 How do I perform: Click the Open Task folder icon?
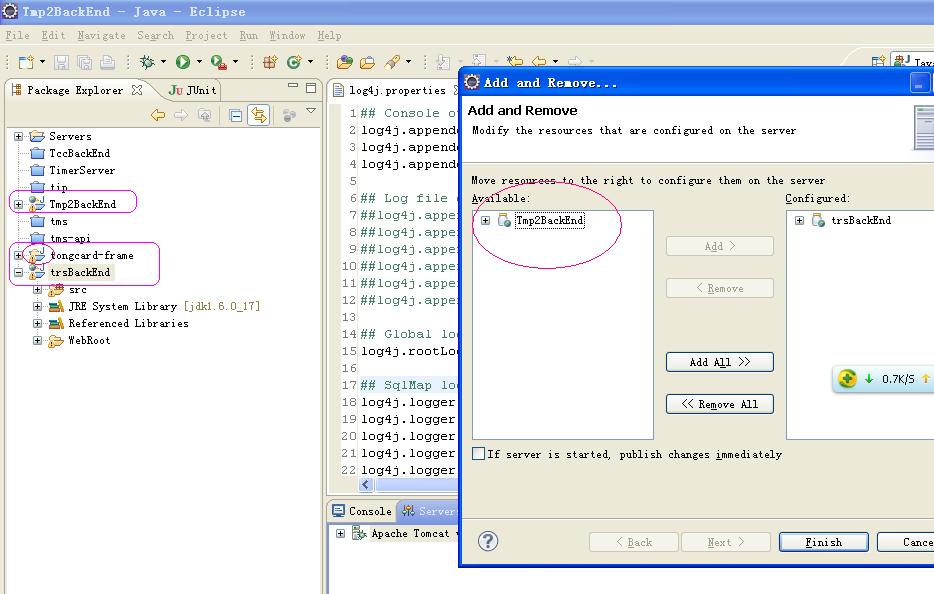point(368,62)
